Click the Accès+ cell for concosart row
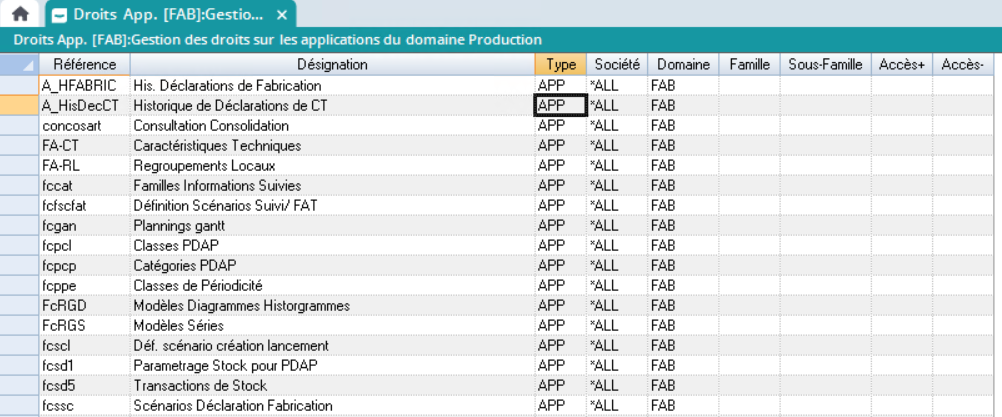The width and height of the screenshot is (1002, 417). (x=902, y=126)
